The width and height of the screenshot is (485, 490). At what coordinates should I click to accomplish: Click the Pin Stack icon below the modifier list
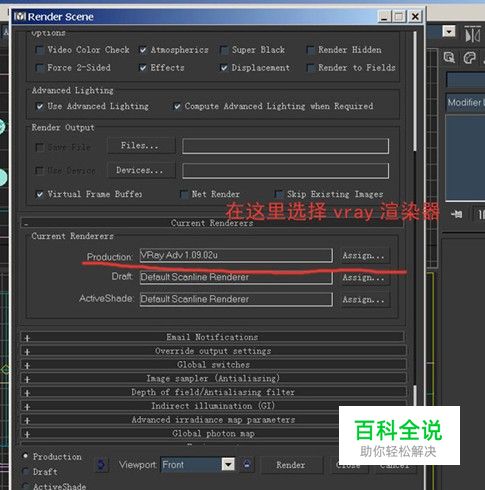pos(456,214)
